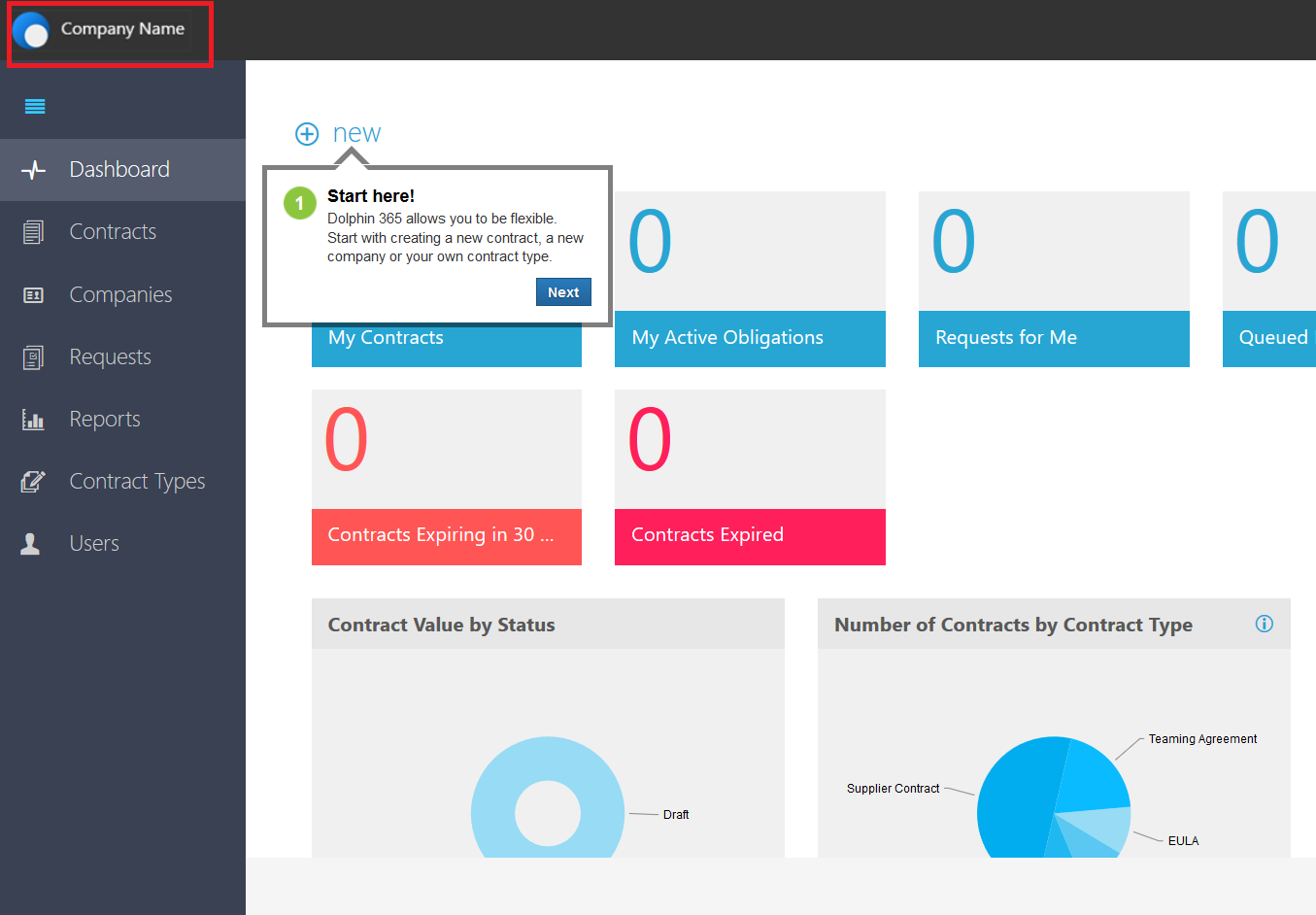The height and width of the screenshot is (915, 1316).
Task: Collapse sidebar using hamburger menu icon
Action: pos(35,107)
